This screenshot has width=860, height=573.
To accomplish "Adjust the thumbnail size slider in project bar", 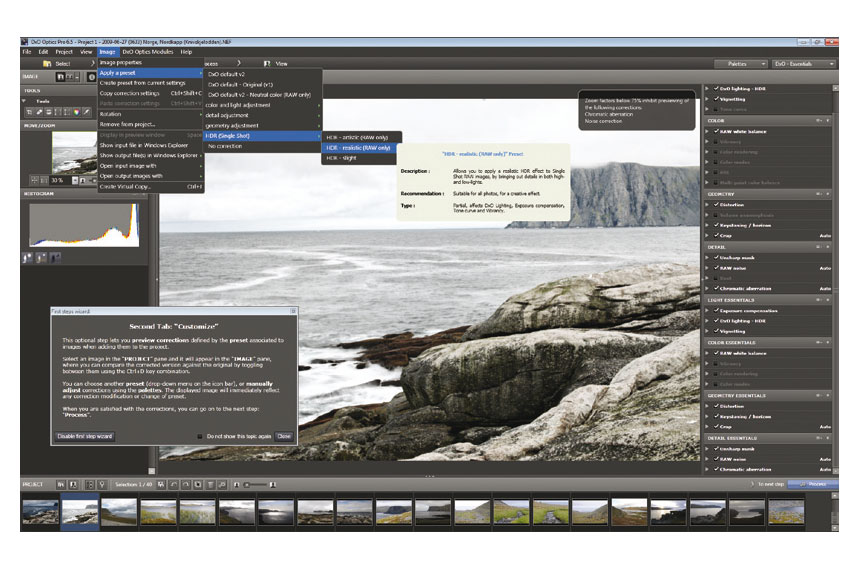I will coord(253,483).
